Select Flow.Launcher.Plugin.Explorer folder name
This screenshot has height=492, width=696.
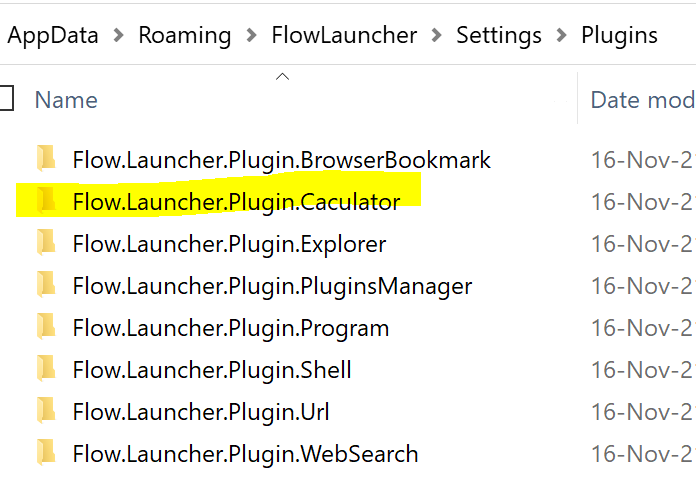point(229,244)
